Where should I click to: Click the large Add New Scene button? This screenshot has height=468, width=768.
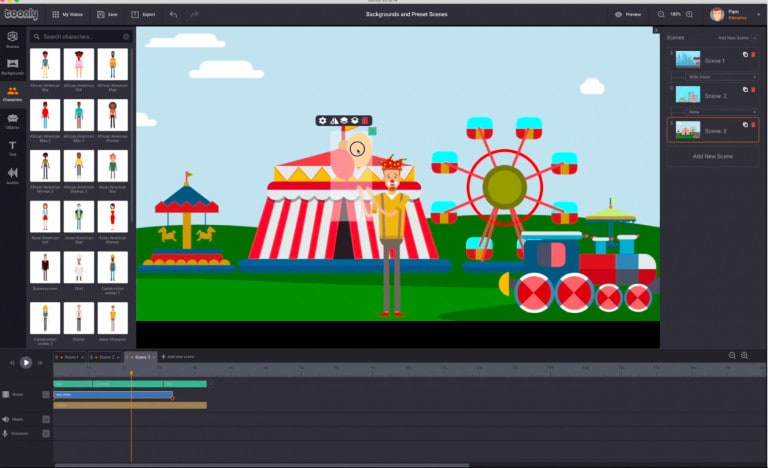point(713,156)
